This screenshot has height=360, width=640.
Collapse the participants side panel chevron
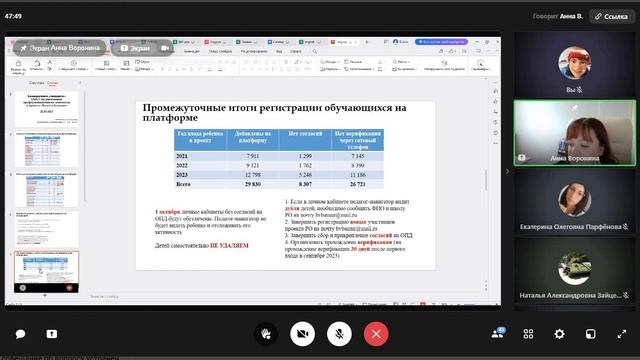(507, 171)
